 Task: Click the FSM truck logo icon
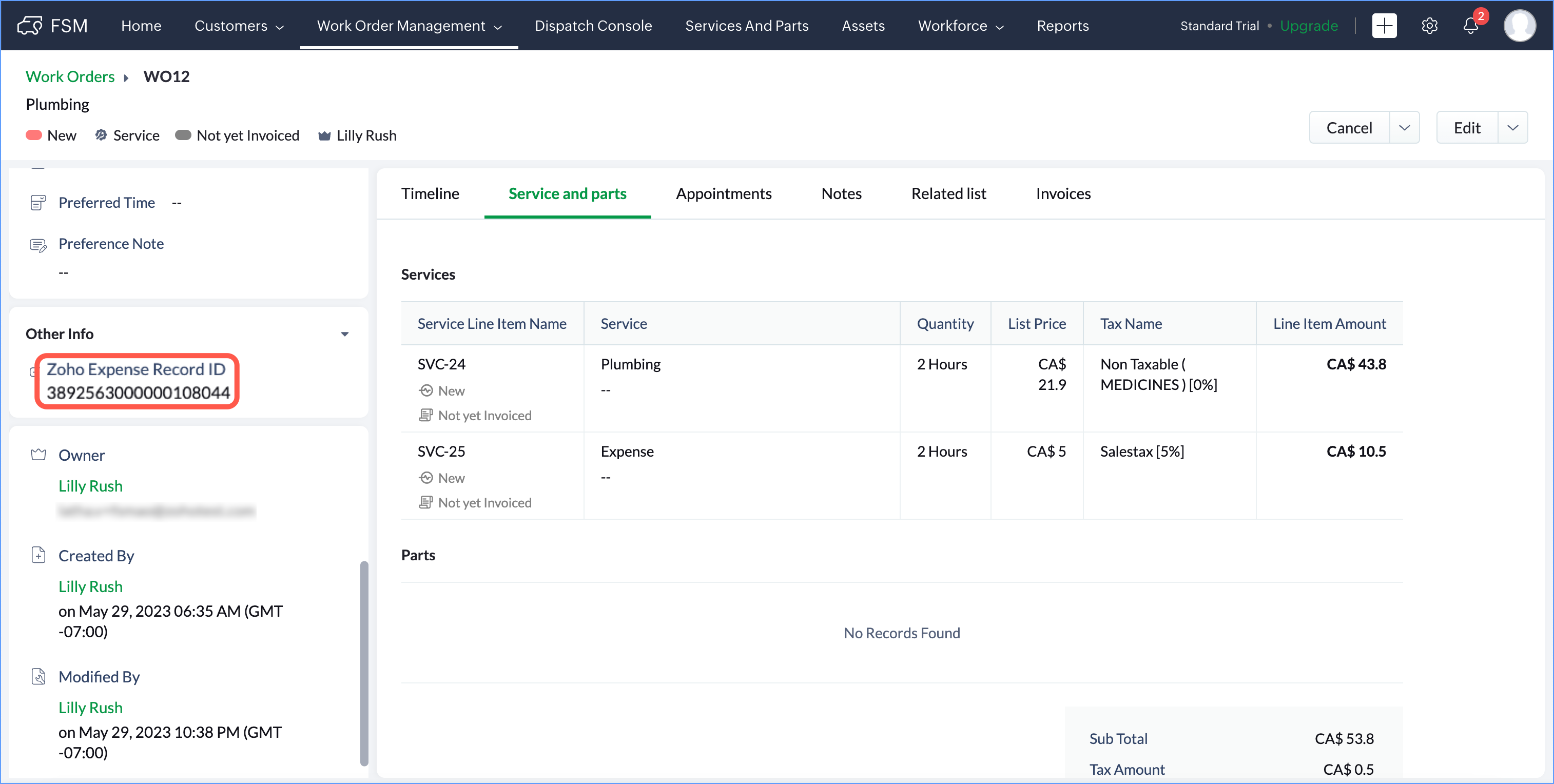click(30, 25)
